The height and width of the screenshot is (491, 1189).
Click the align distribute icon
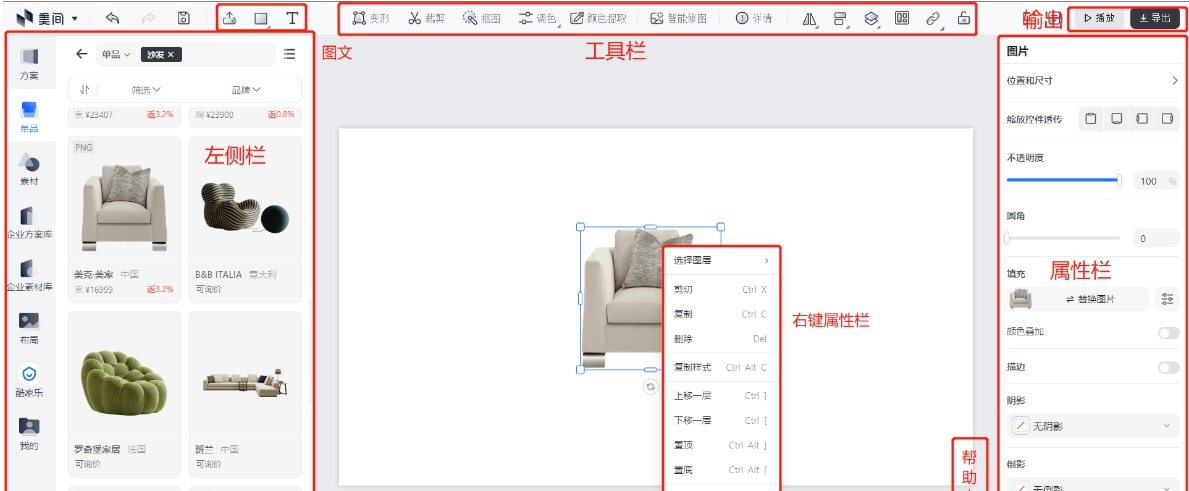click(x=839, y=19)
